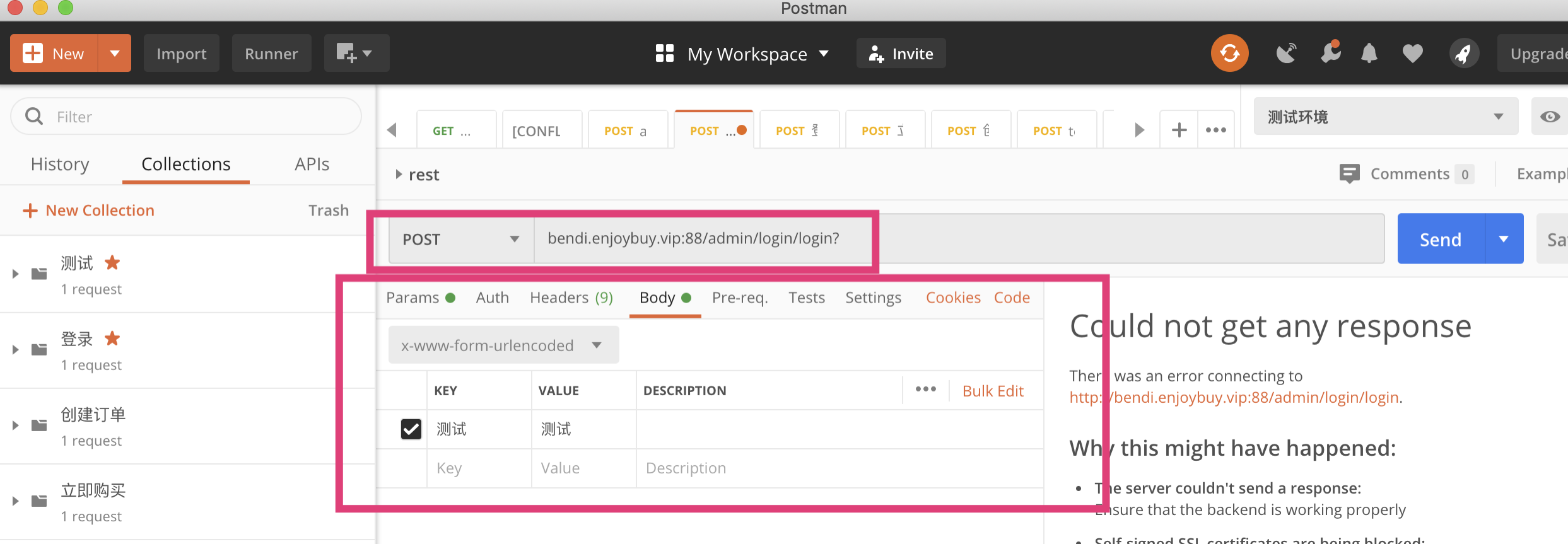This screenshot has width=1568, height=544.
Task: Click the Trash link
Action: (x=328, y=211)
